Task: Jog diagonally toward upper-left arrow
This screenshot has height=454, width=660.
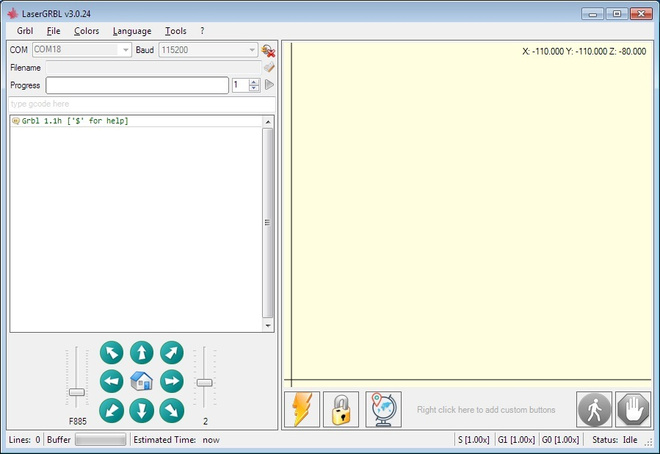Action: pyautogui.click(x=112, y=352)
